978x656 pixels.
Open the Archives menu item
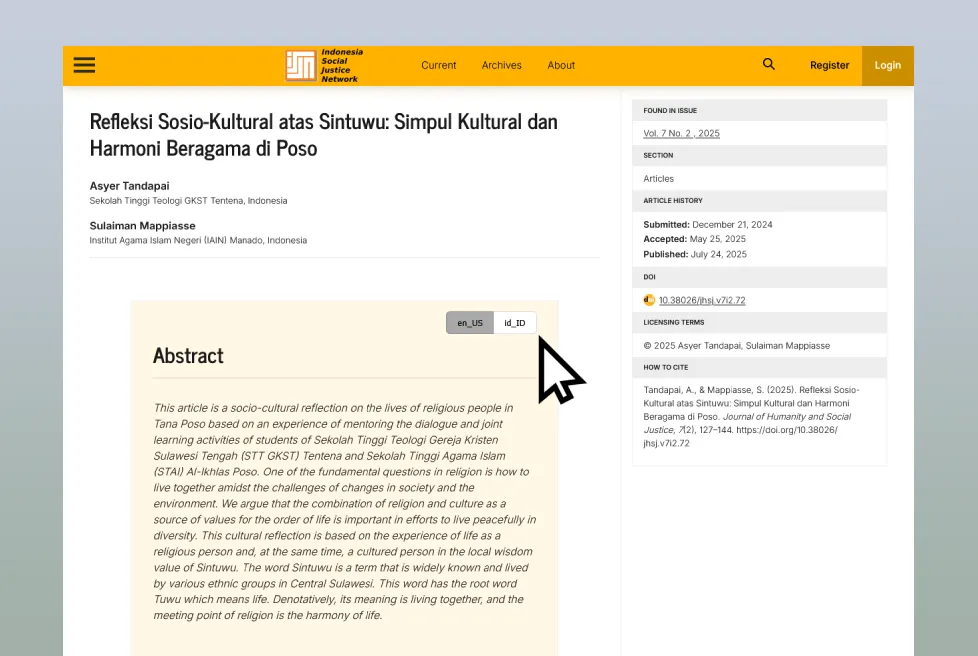pyautogui.click(x=501, y=65)
